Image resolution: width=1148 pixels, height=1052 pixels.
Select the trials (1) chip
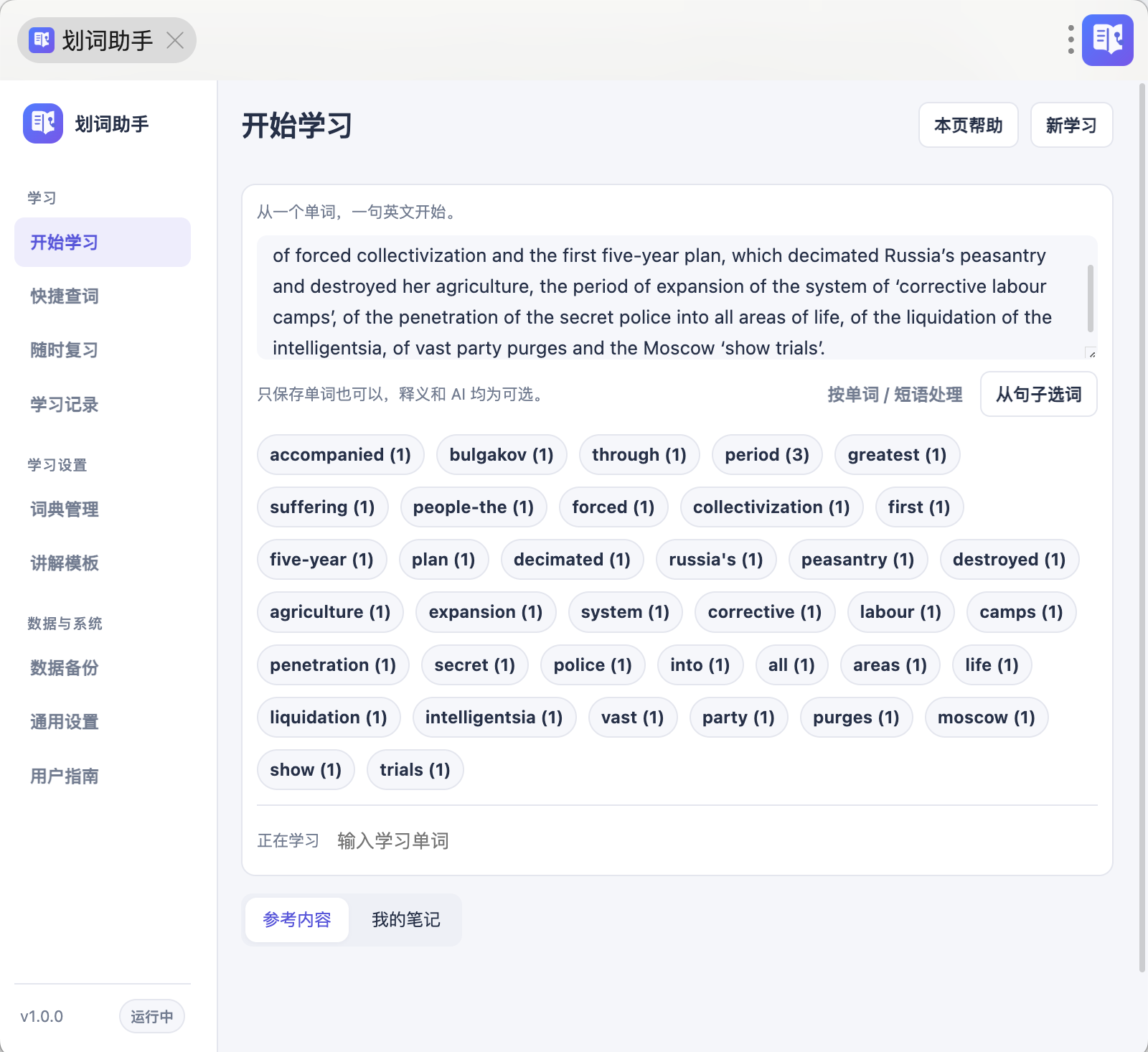415,769
